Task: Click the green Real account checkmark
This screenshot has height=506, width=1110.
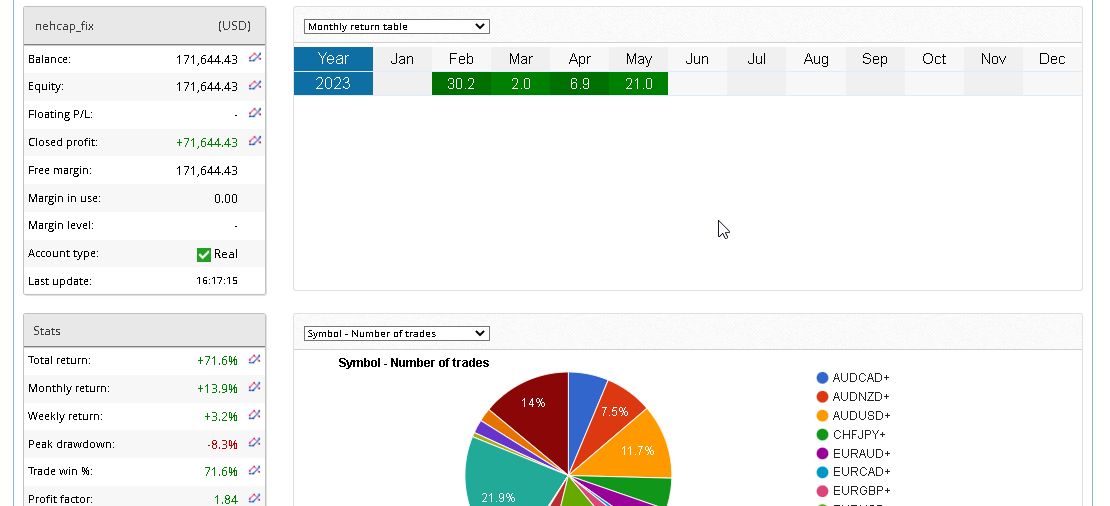Action: click(204, 254)
